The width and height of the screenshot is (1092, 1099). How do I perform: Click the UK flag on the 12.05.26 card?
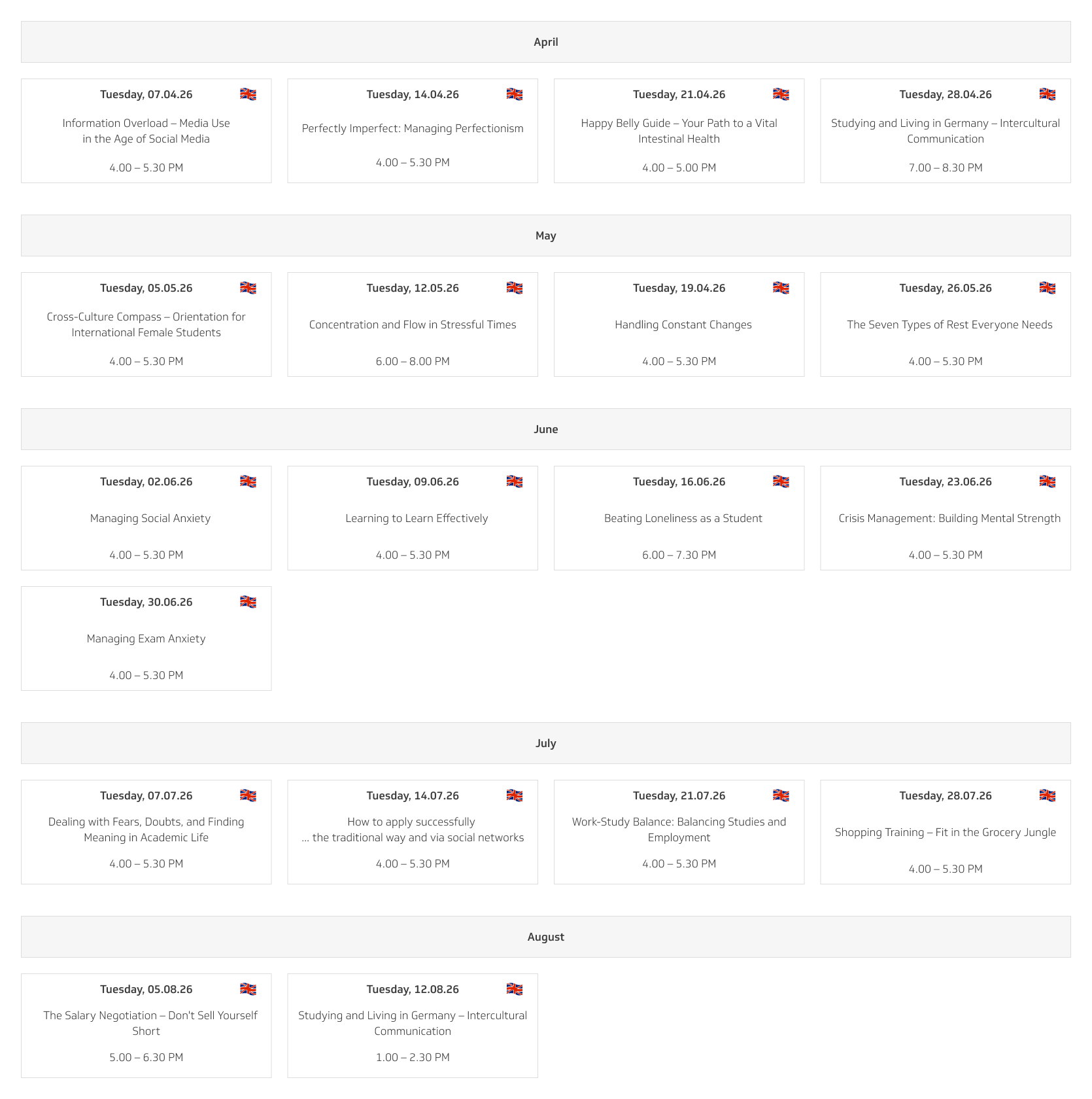[515, 288]
